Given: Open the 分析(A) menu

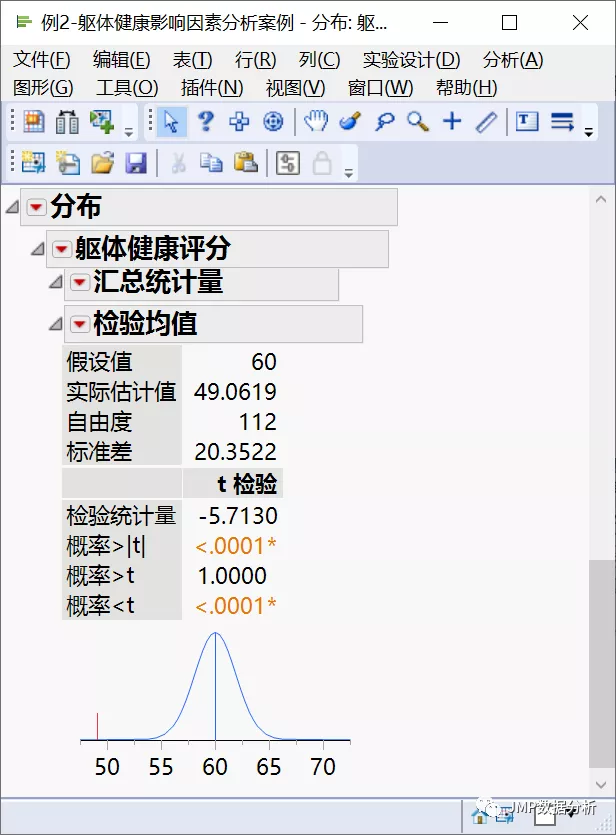Looking at the screenshot, I should point(513,60).
